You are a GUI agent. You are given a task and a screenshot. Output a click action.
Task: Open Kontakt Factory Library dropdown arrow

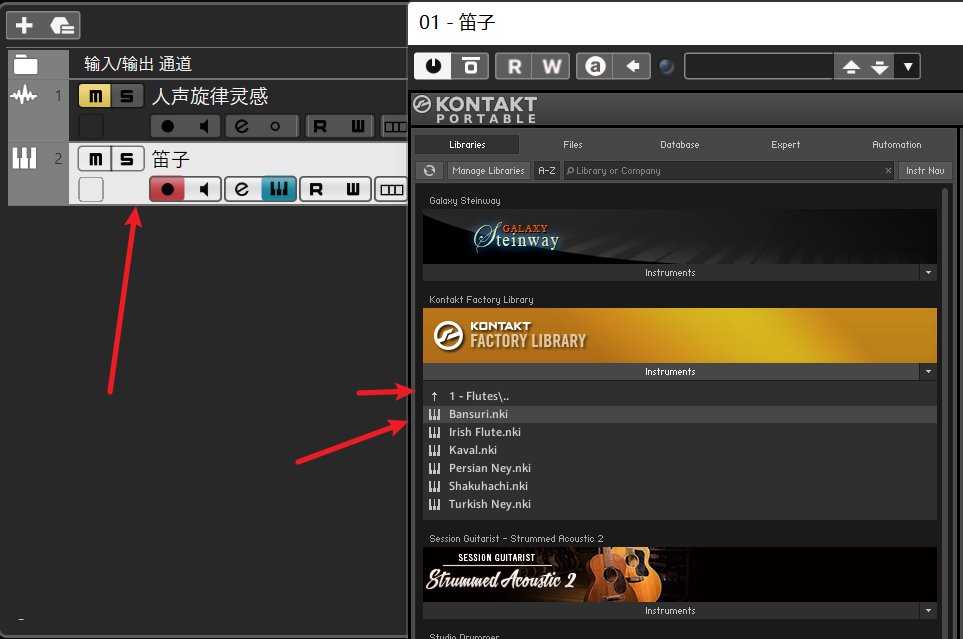928,372
